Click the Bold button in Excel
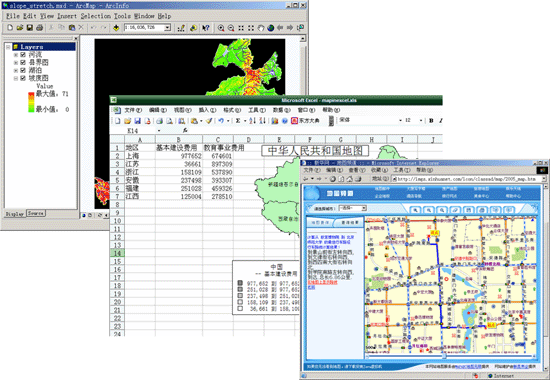 (431, 120)
